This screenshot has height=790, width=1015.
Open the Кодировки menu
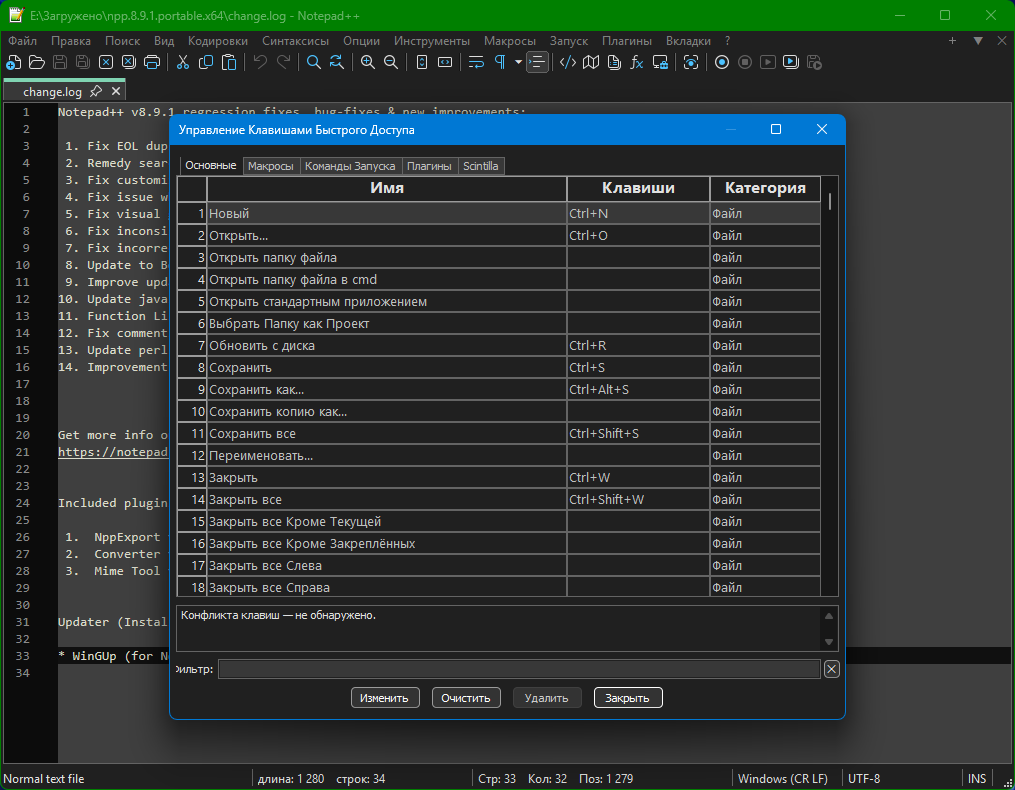click(x=217, y=41)
